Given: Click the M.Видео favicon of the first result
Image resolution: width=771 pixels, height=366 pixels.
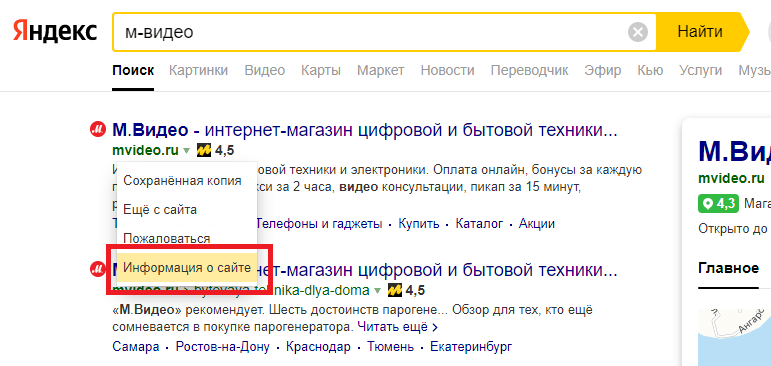Looking at the screenshot, I should click(x=98, y=130).
